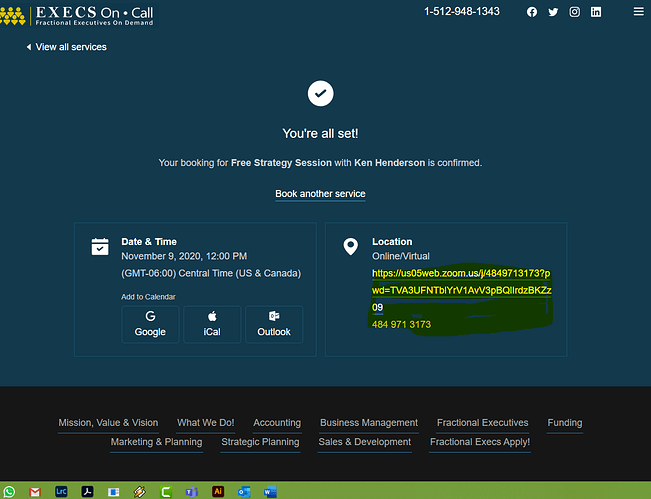Viewport: 651px width, 499px height.
Task: Open the Facebook page icon
Action: (x=532, y=12)
